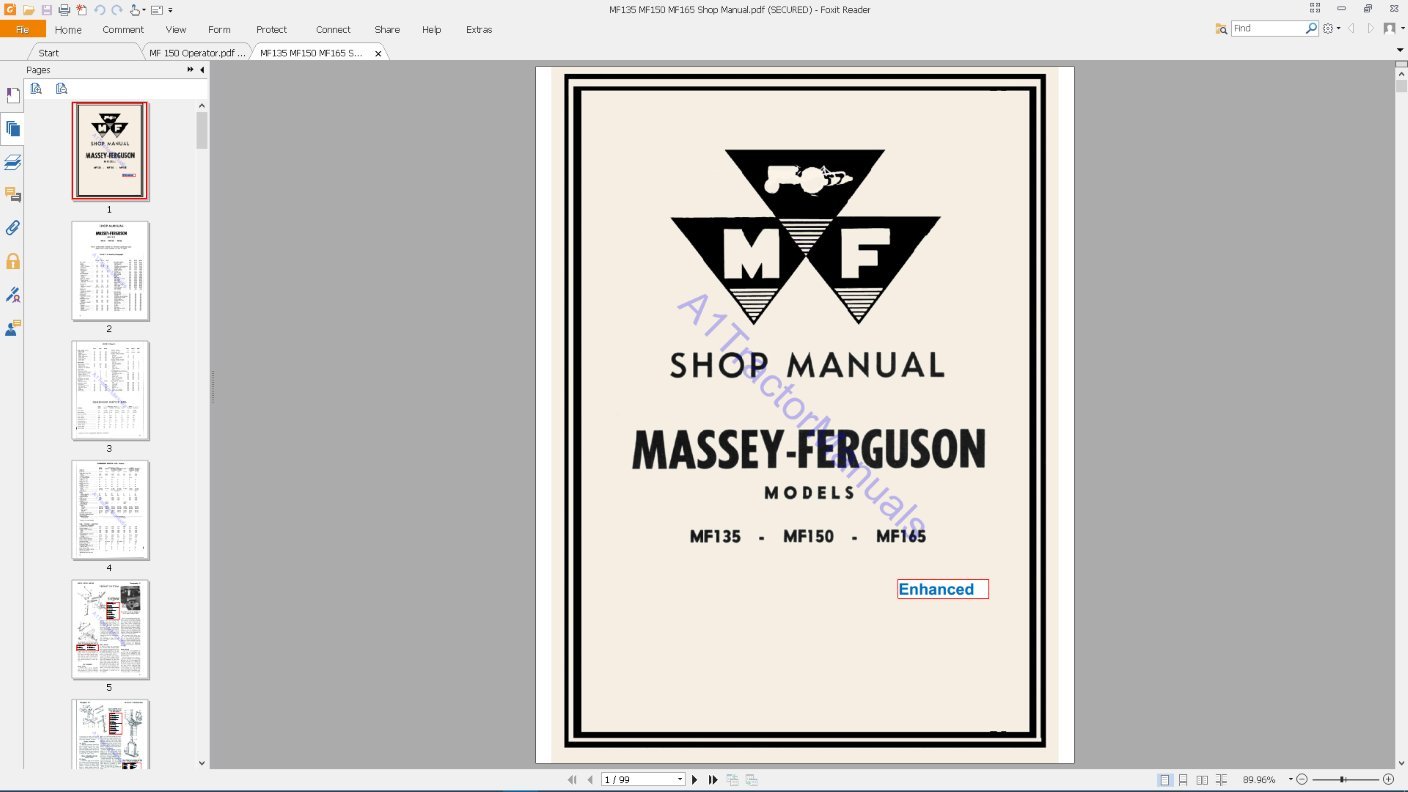This screenshot has width=1408, height=792.
Task: Click the Save icon in quick access toolbar
Action: pyautogui.click(x=47, y=9)
